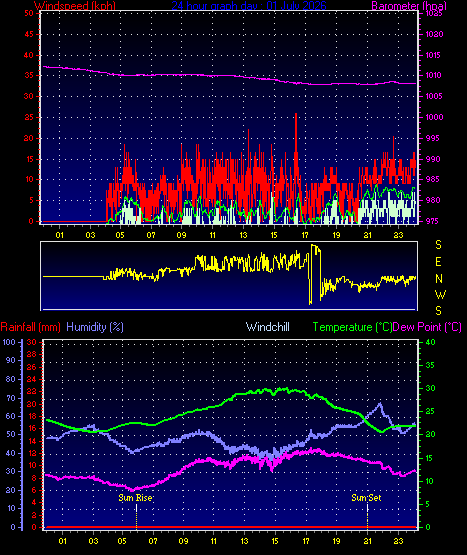Viewport: 467px width, 555px height.
Task: Click the 1000 barometer scale value
Action: coord(434,117)
